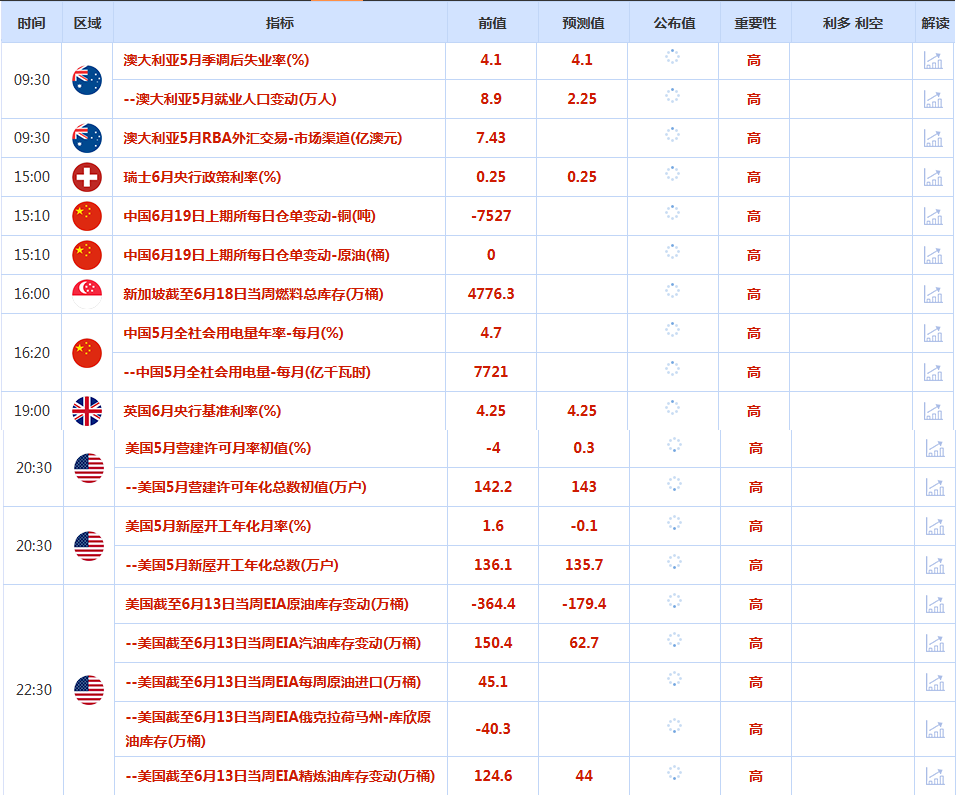Open chart analysis icon for Swiss policy rate
Image resolution: width=956 pixels, height=795 pixels.
click(933, 177)
